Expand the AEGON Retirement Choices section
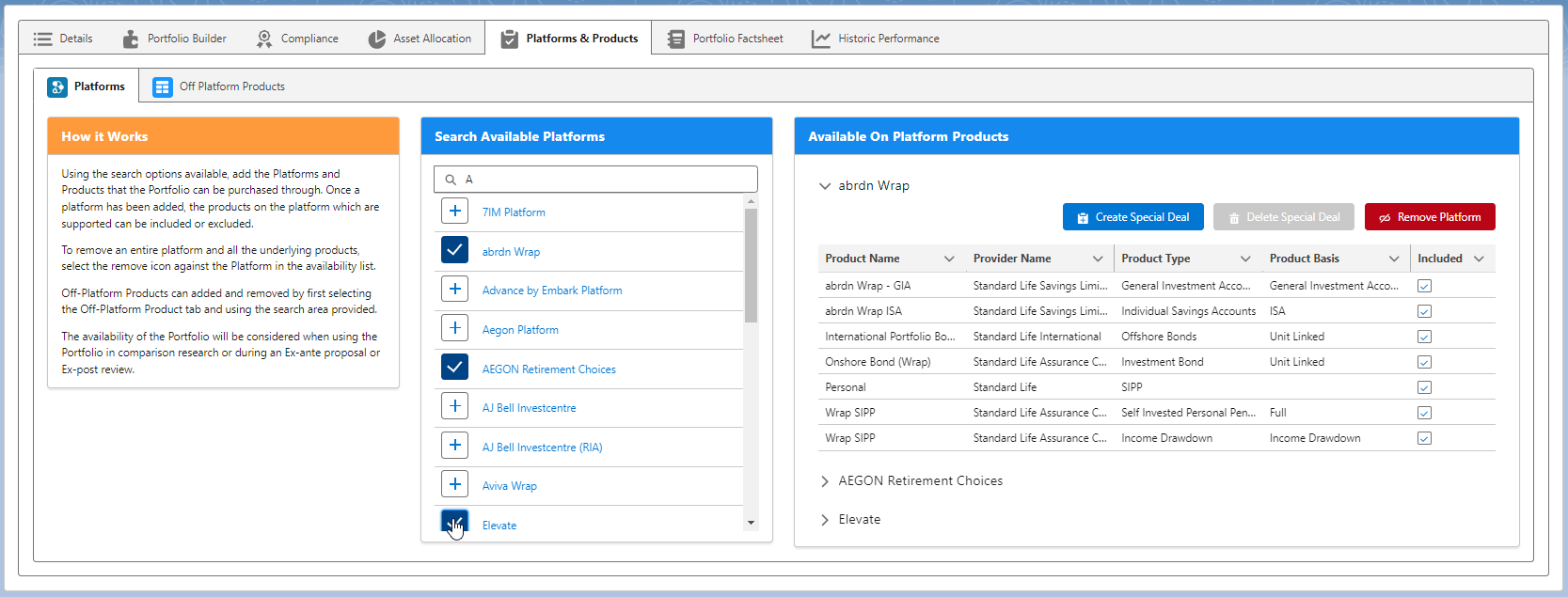The width and height of the screenshot is (1568, 597). [x=825, y=481]
